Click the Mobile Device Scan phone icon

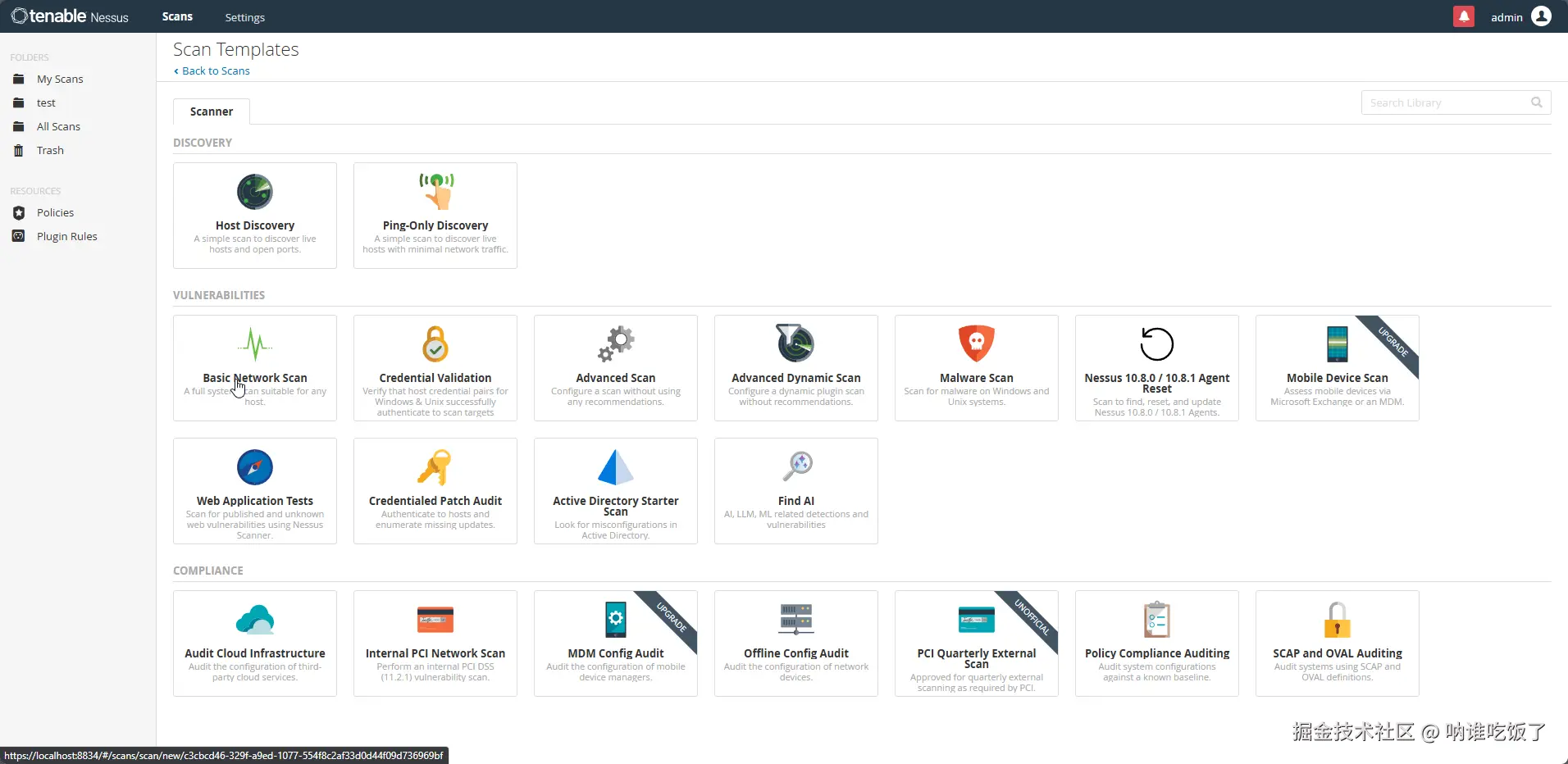1338,344
